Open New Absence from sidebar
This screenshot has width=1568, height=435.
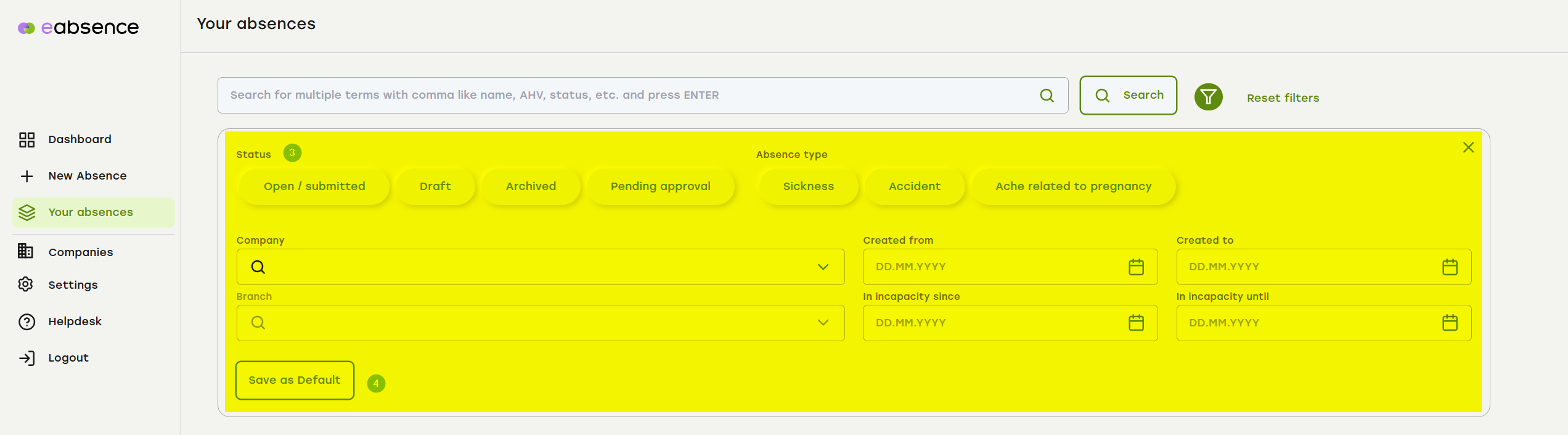[88, 176]
